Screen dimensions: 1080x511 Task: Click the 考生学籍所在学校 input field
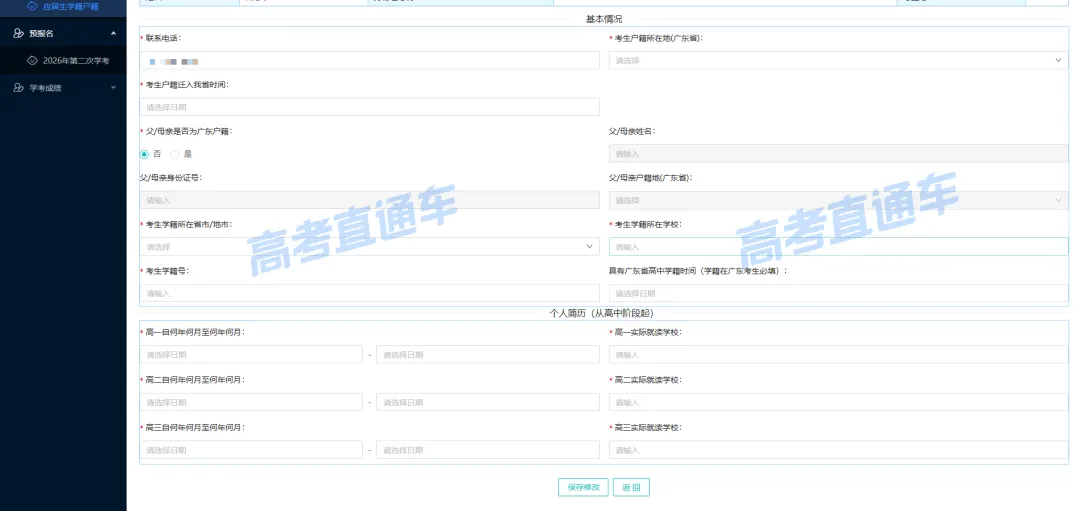838,247
